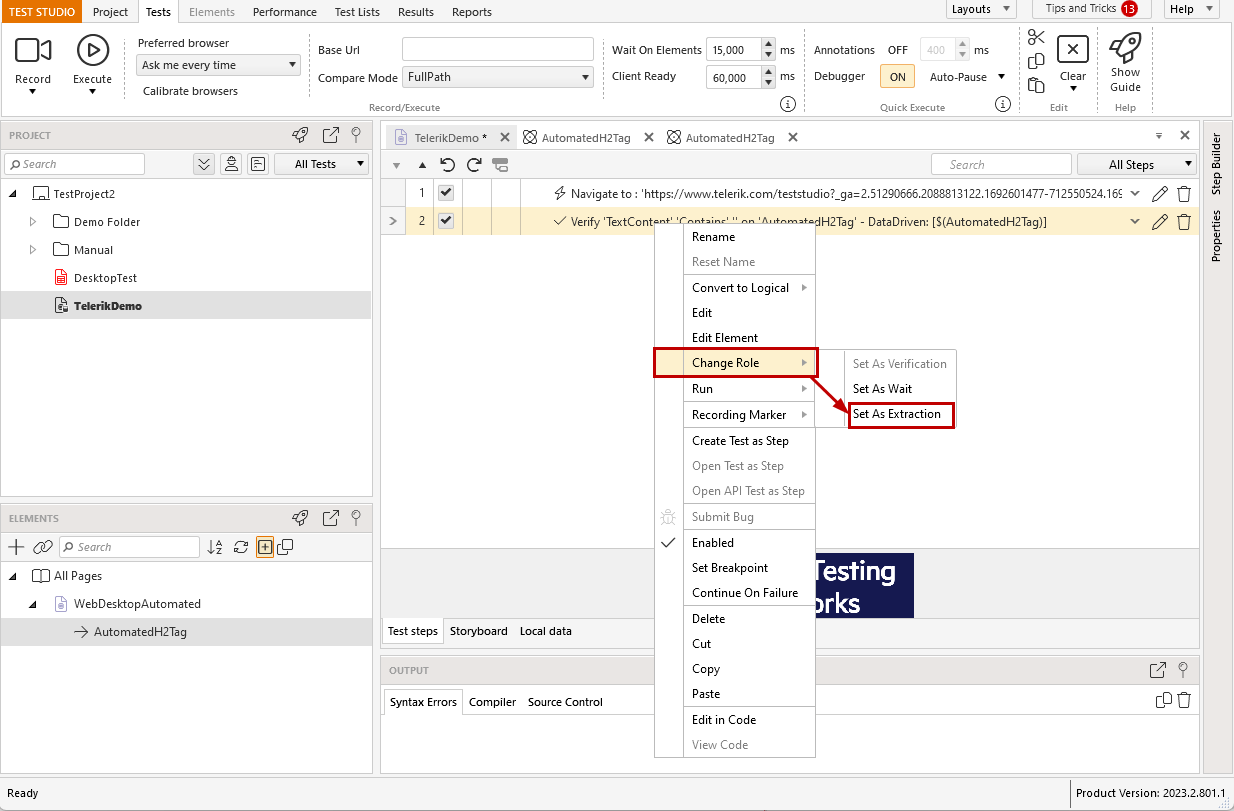Sort elements alphabetically A-Z
The height and width of the screenshot is (811, 1234).
[215, 547]
